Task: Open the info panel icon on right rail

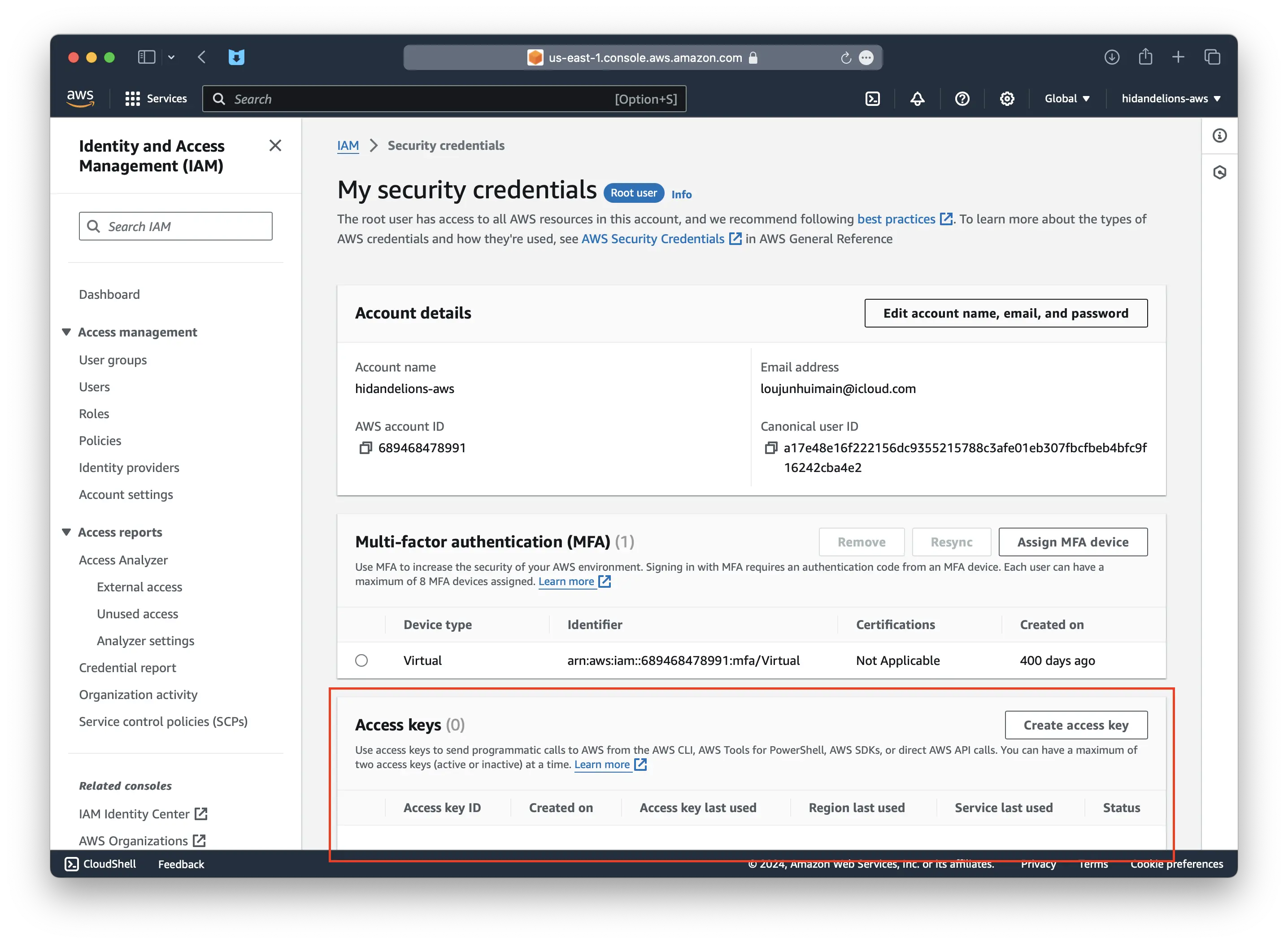Action: (x=1219, y=136)
